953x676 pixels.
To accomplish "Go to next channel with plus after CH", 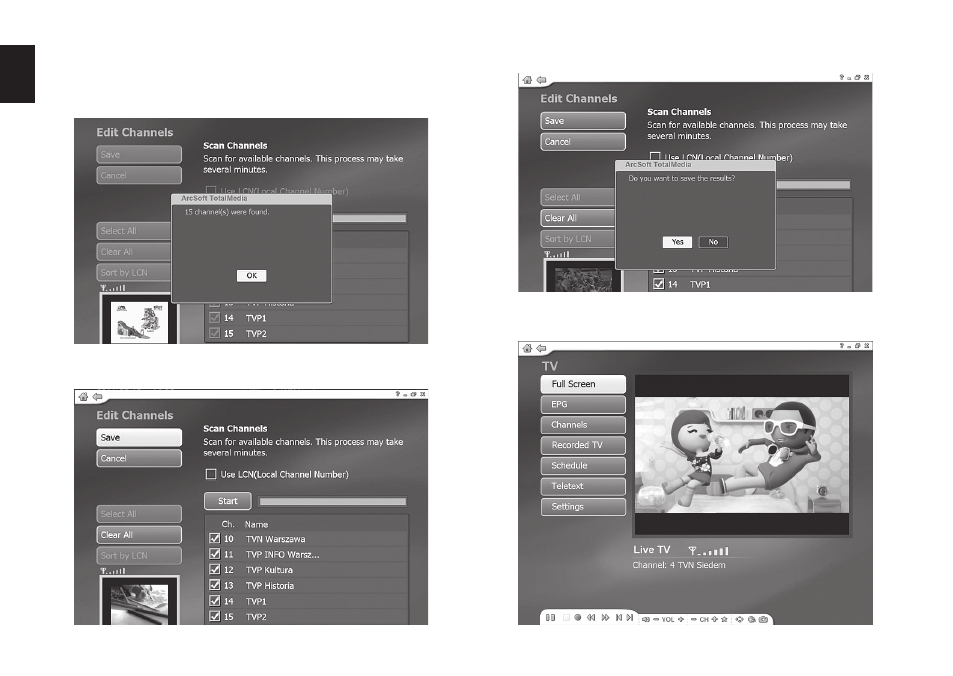I will click(x=714, y=619).
